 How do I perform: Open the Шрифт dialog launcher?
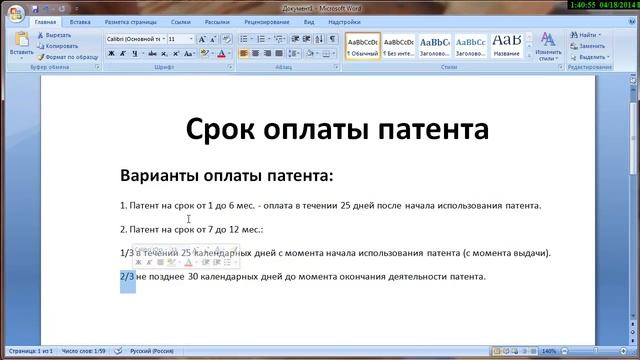click(x=230, y=67)
